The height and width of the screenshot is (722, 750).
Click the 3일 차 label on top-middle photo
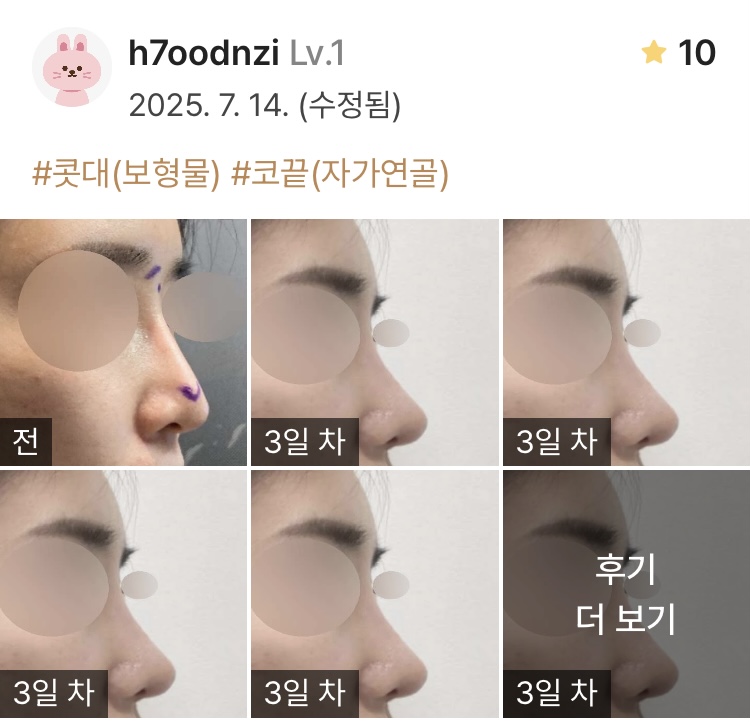pos(305,441)
